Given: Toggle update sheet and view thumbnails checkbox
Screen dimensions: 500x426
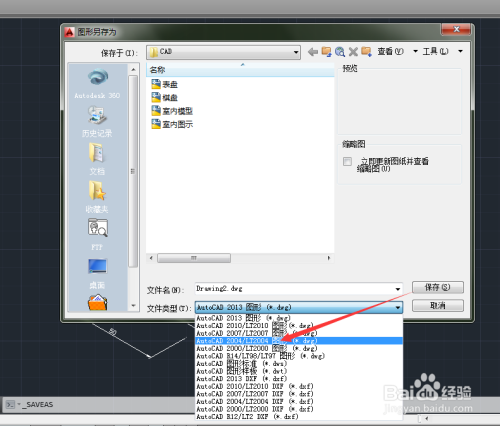Looking at the screenshot, I should coord(347,162).
